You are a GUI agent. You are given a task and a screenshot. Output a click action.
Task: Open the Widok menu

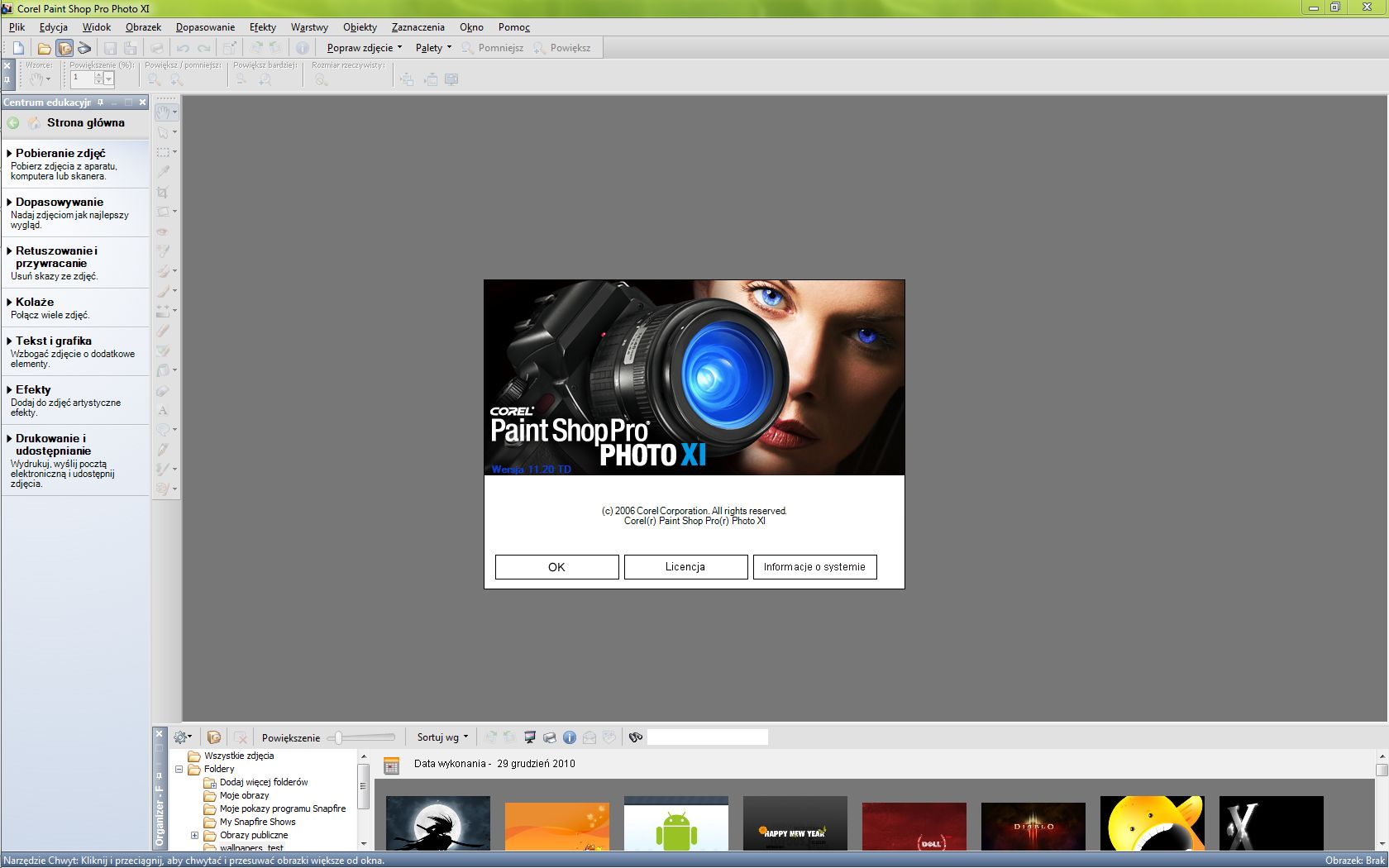[x=97, y=27]
